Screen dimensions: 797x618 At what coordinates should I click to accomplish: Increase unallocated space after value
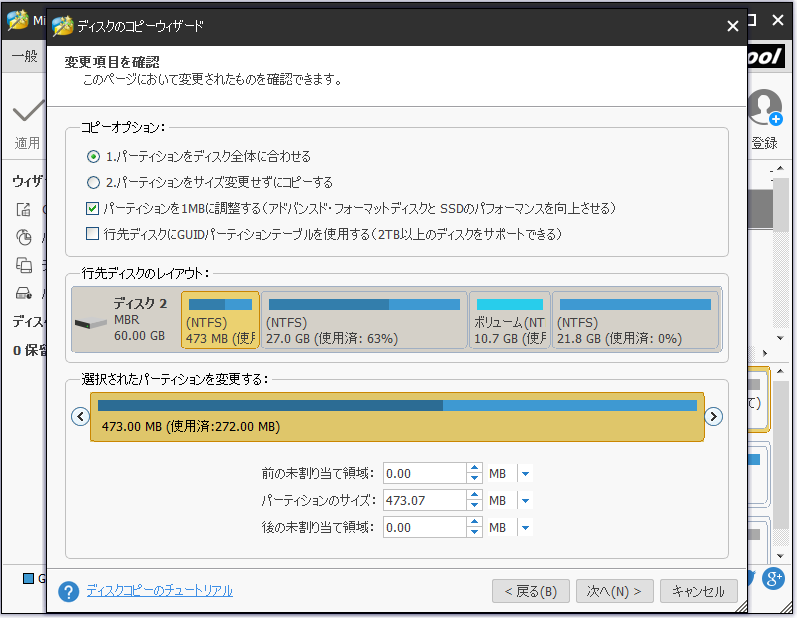474,522
